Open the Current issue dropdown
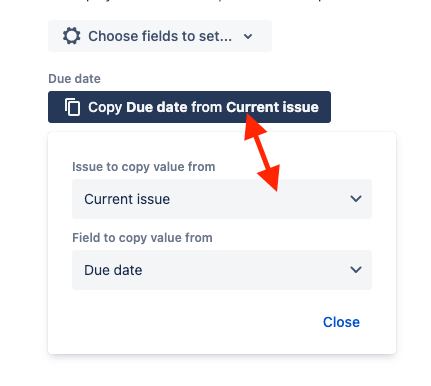This screenshot has width=431, height=386. pyautogui.click(x=222, y=199)
